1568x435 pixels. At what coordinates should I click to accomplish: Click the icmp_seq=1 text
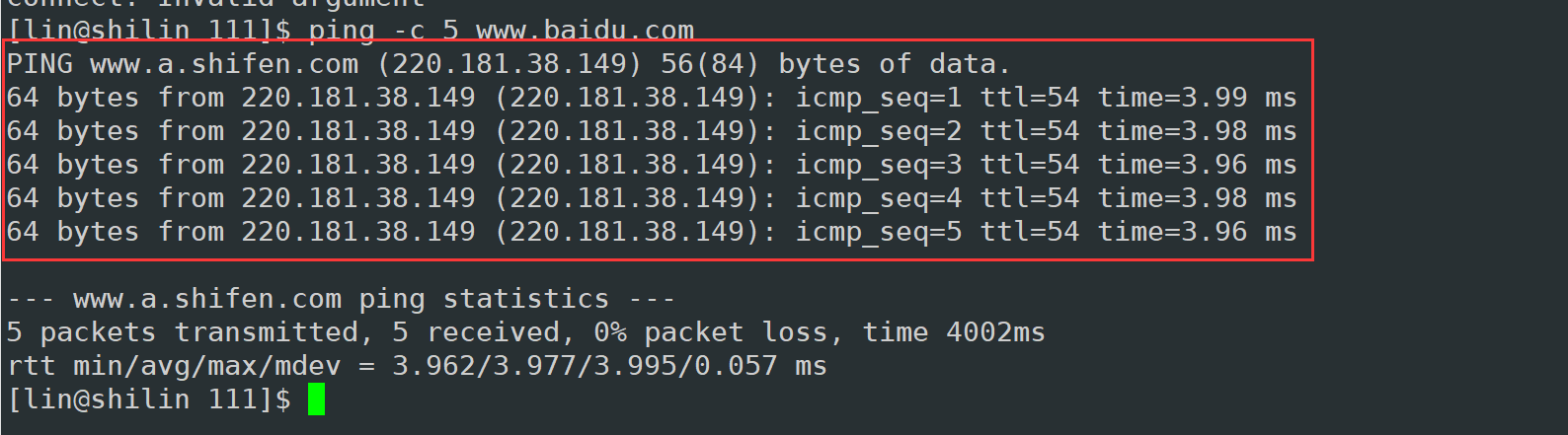878,99
